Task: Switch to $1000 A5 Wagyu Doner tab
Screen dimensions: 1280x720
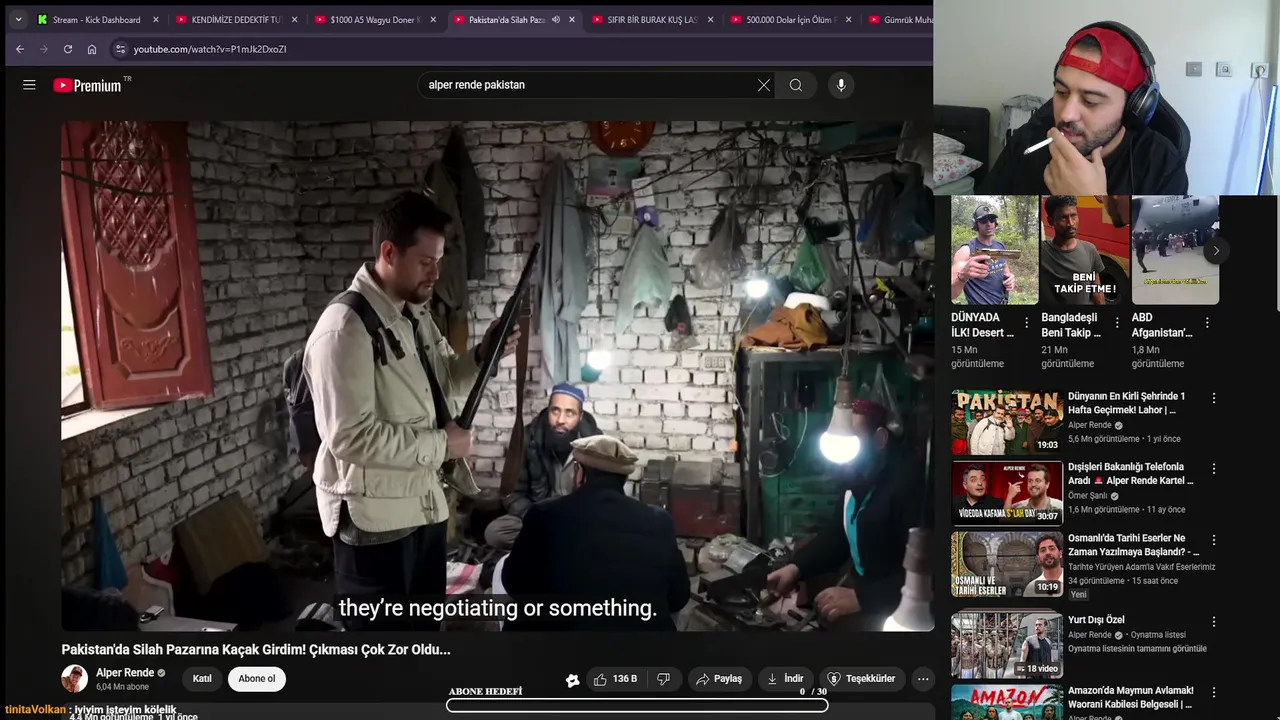Action: point(375,20)
